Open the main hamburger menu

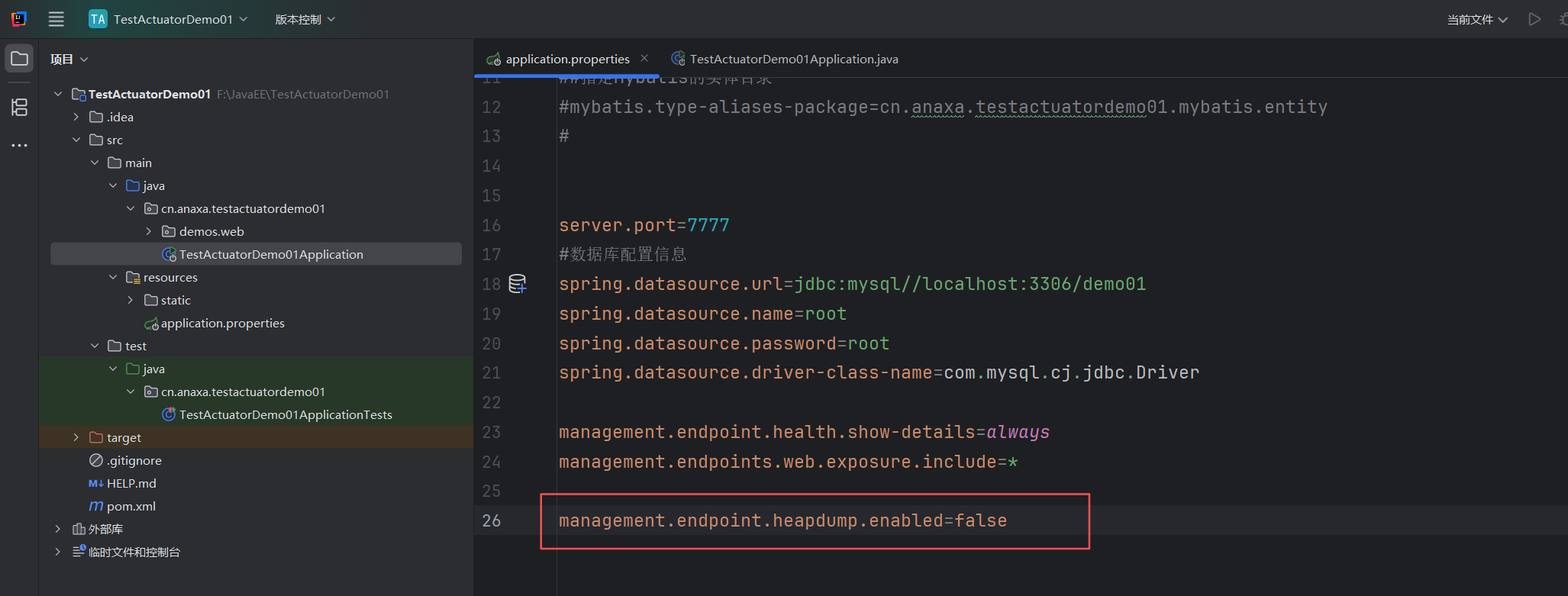(56, 19)
